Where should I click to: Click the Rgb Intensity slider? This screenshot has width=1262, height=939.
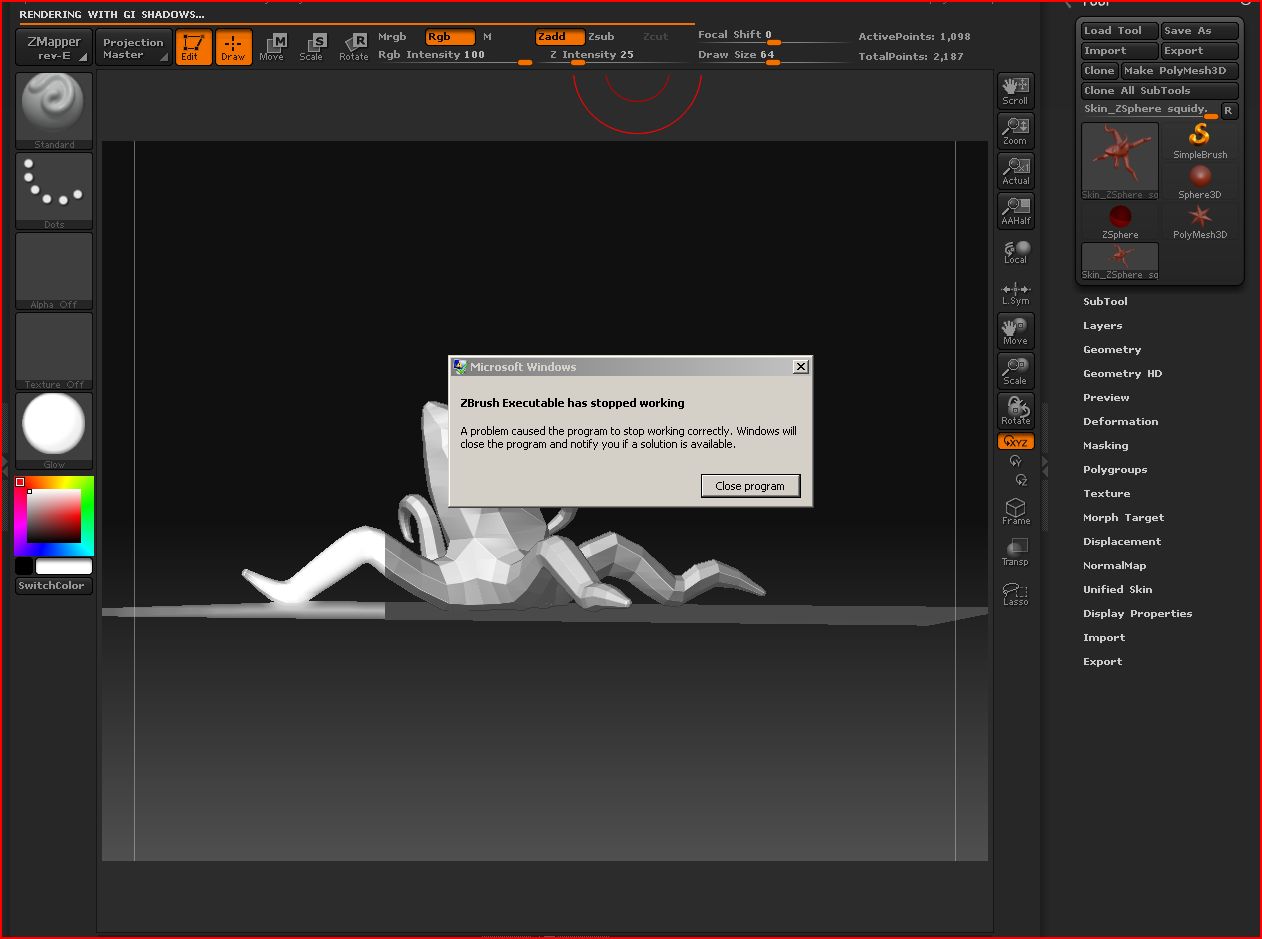[455, 56]
